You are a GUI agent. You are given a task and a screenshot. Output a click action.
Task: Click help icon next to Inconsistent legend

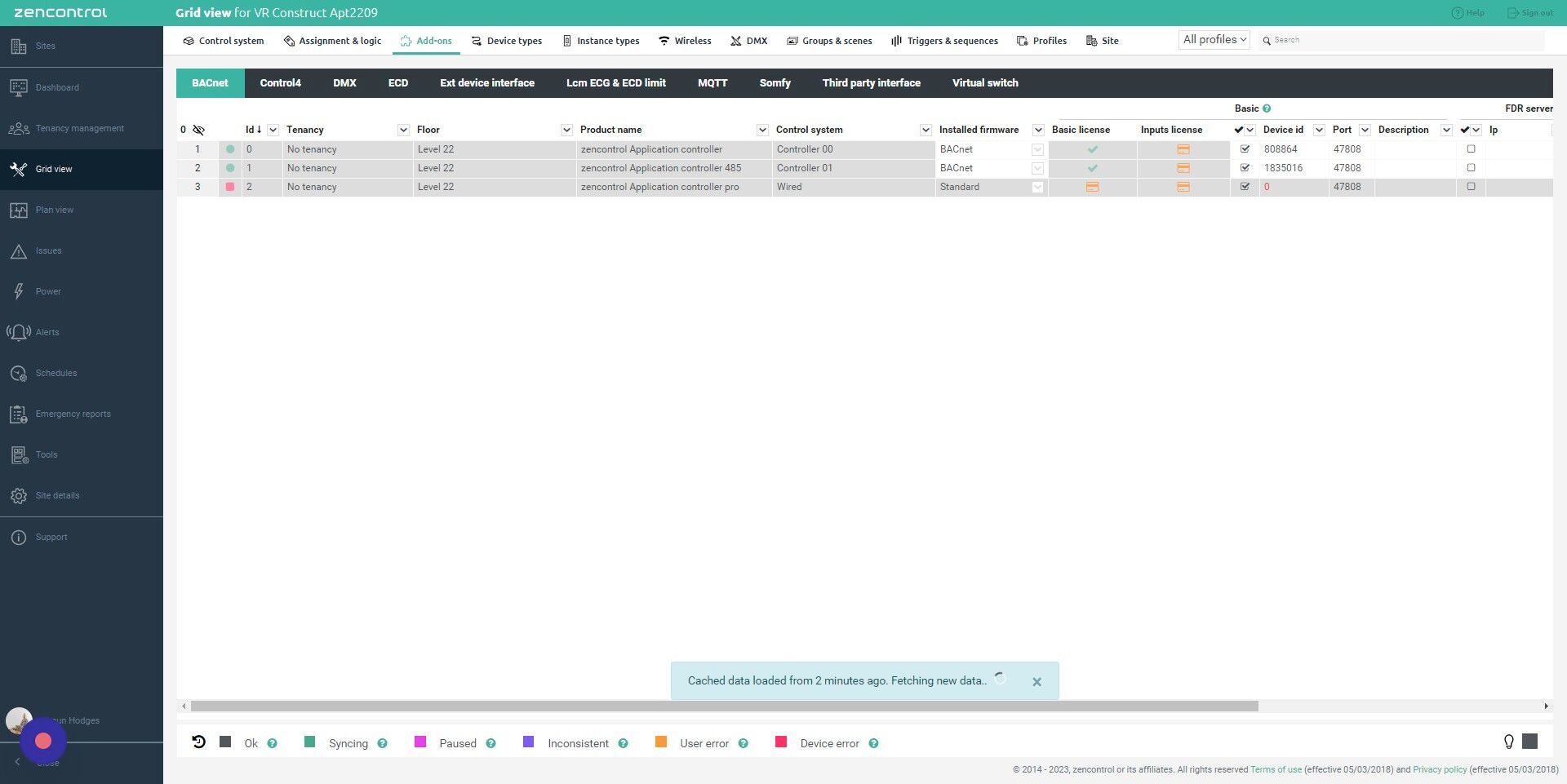point(623,743)
